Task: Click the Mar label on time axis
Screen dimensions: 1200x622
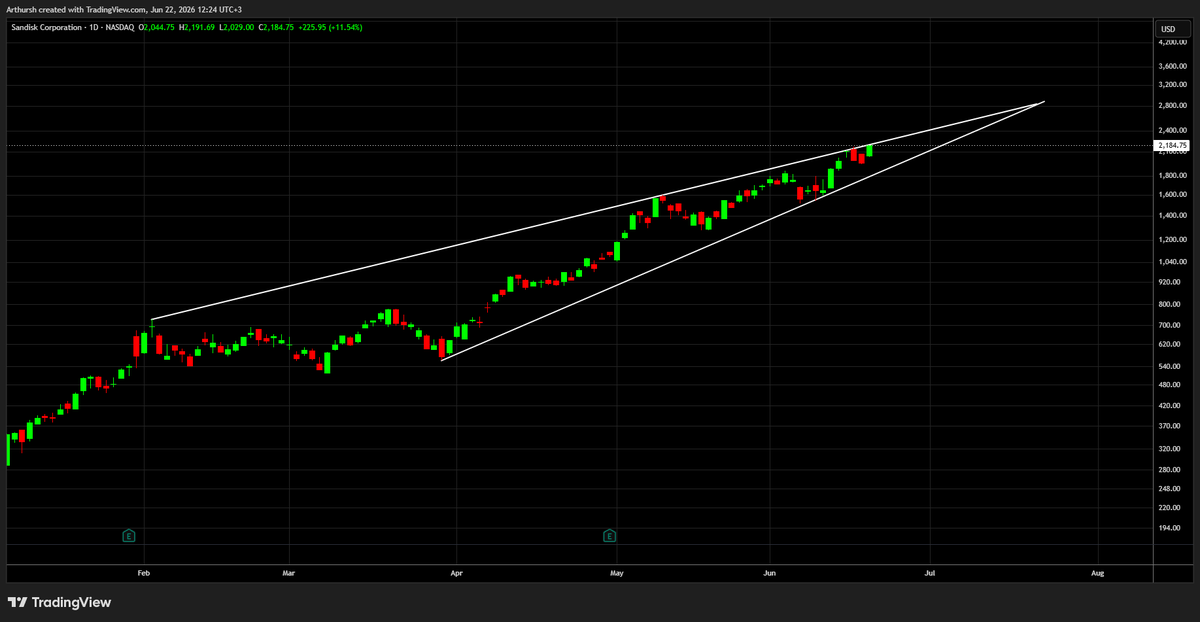Action: tap(289, 573)
